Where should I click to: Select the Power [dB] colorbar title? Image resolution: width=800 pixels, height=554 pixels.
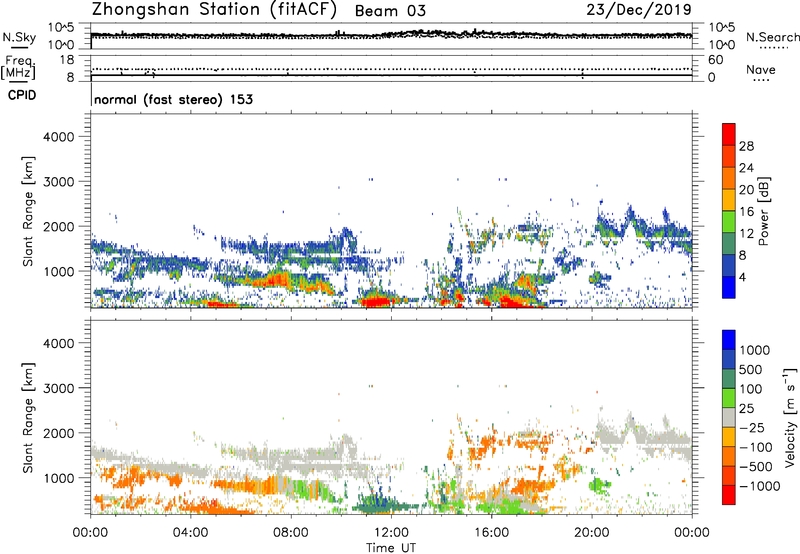pyautogui.click(x=763, y=211)
